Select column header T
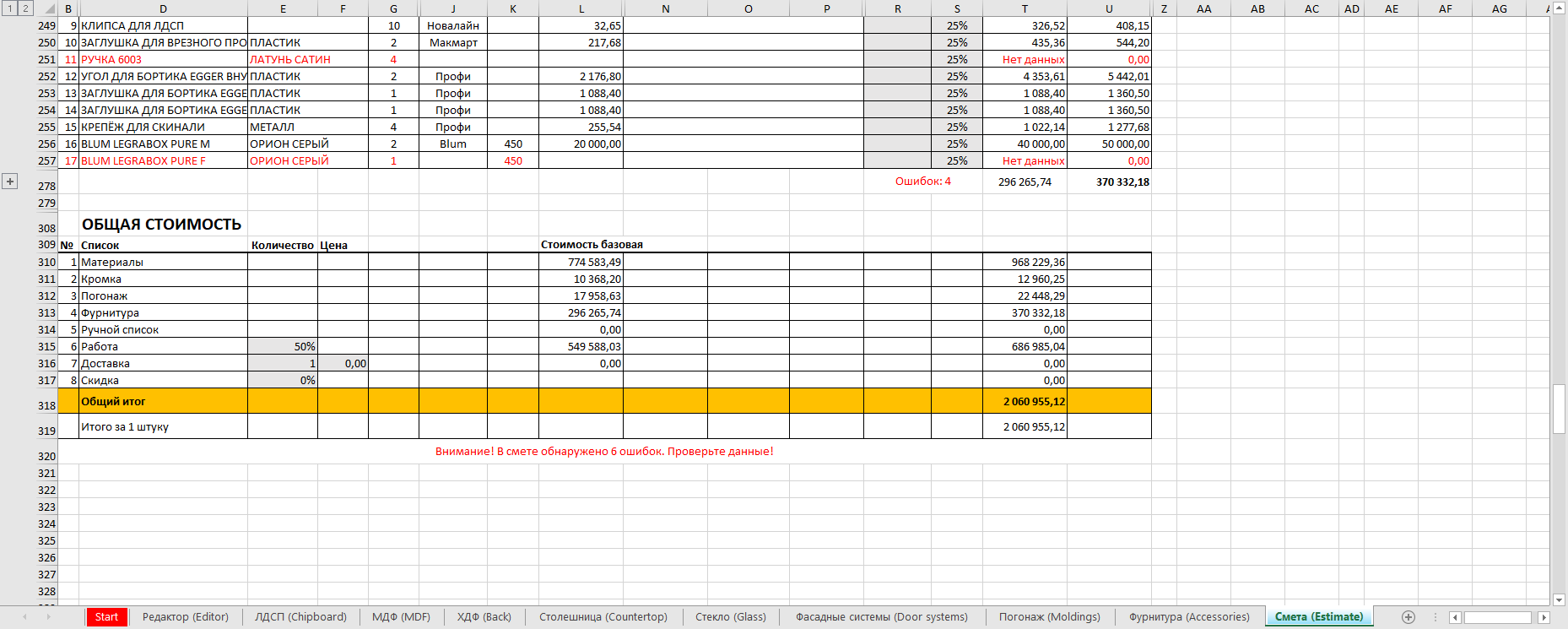Screen dimensions: 1568x629 tap(1025, 8)
